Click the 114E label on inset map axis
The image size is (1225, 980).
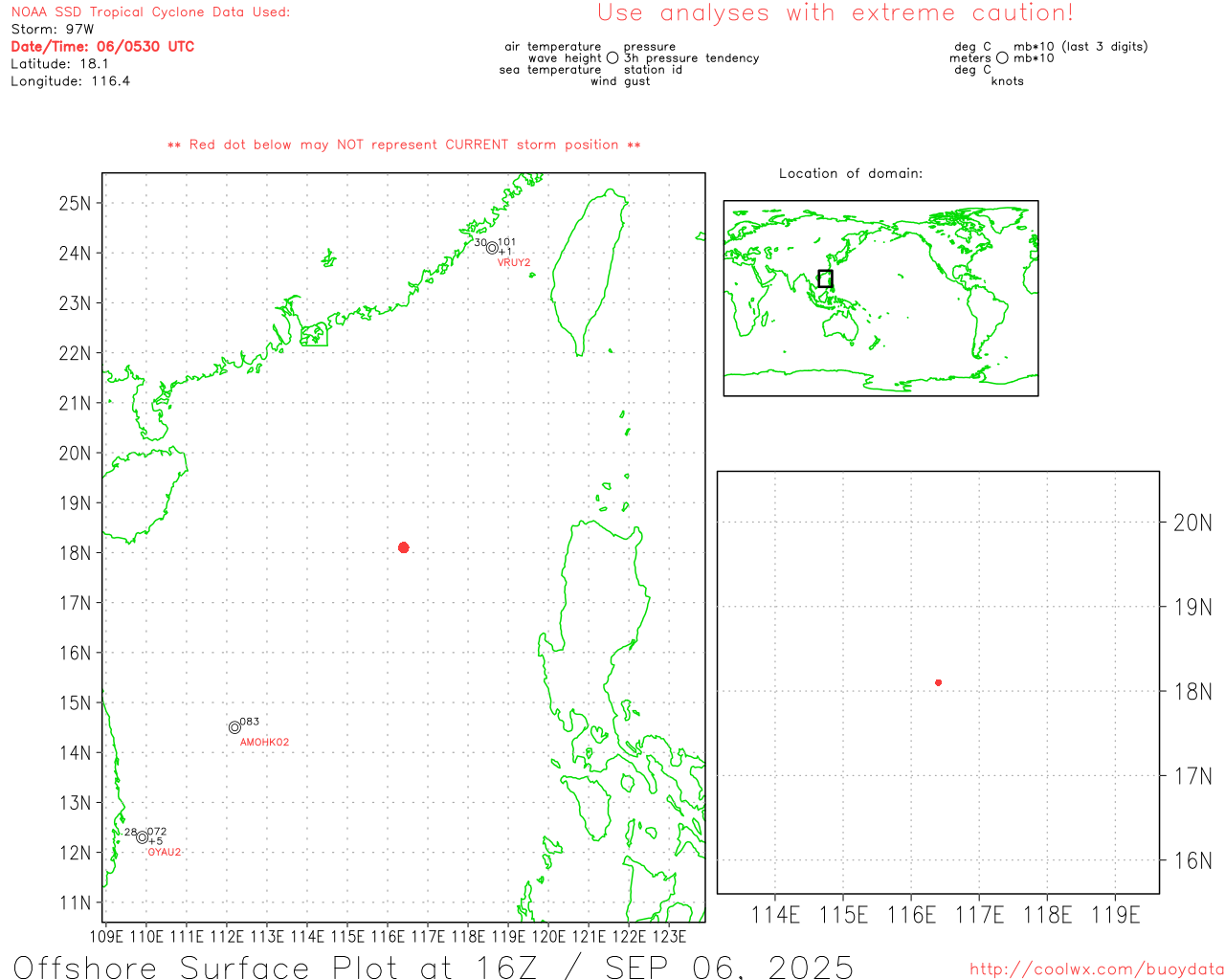pyautogui.click(x=776, y=915)
